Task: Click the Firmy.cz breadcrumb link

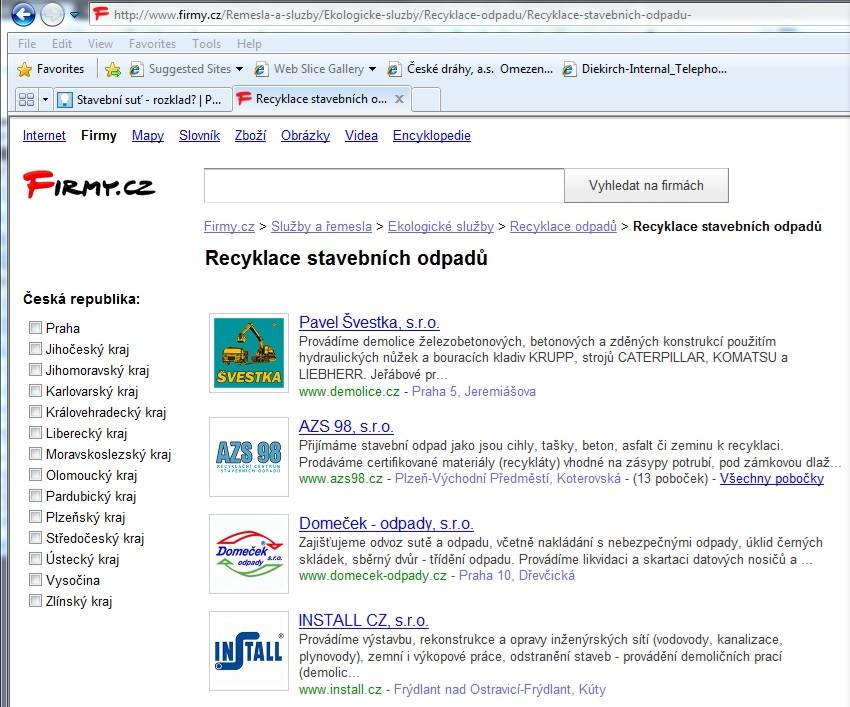Action: tap(229, 227)
